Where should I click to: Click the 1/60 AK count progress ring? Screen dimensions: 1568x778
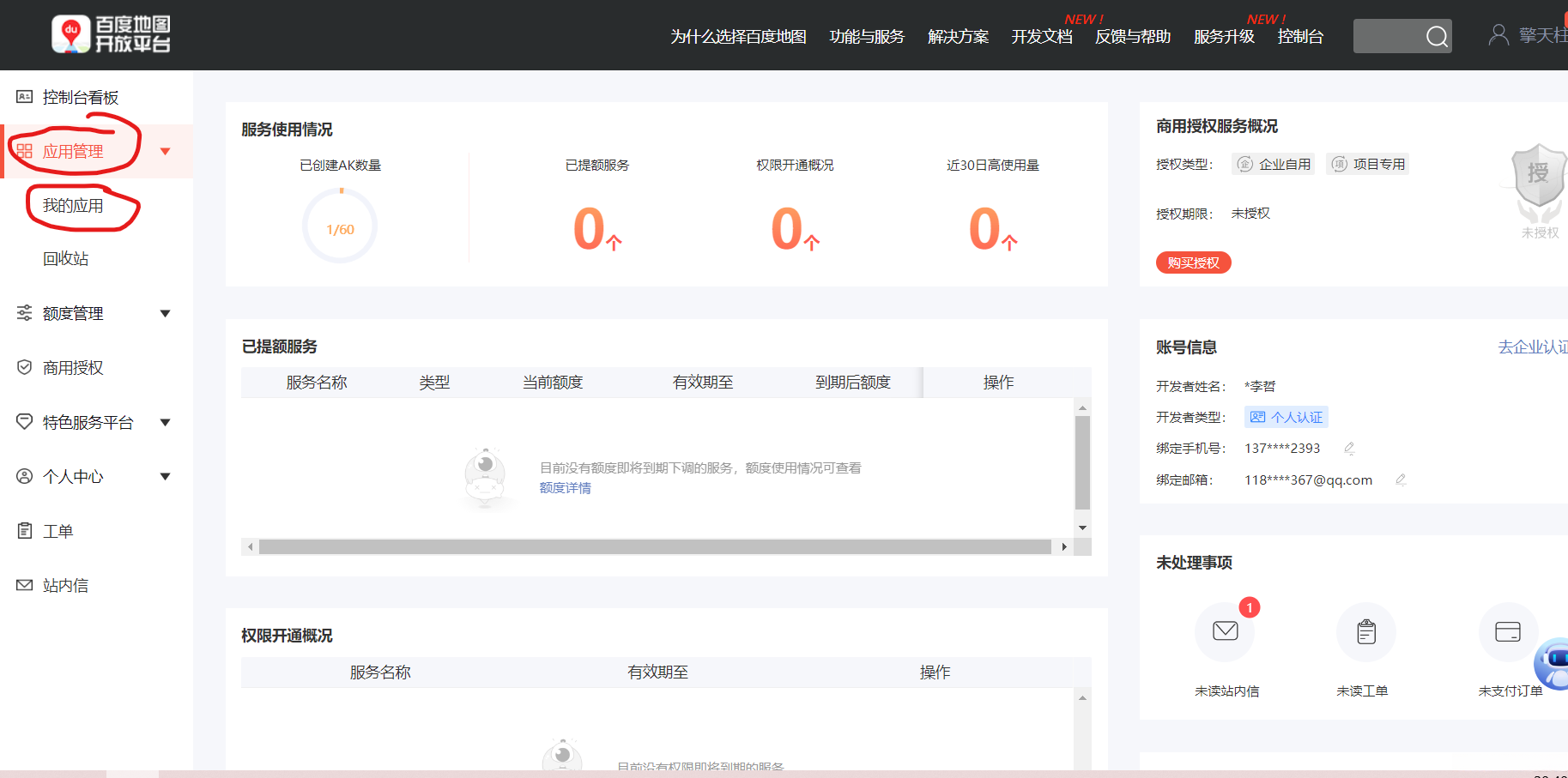click(x=340, y=226)
